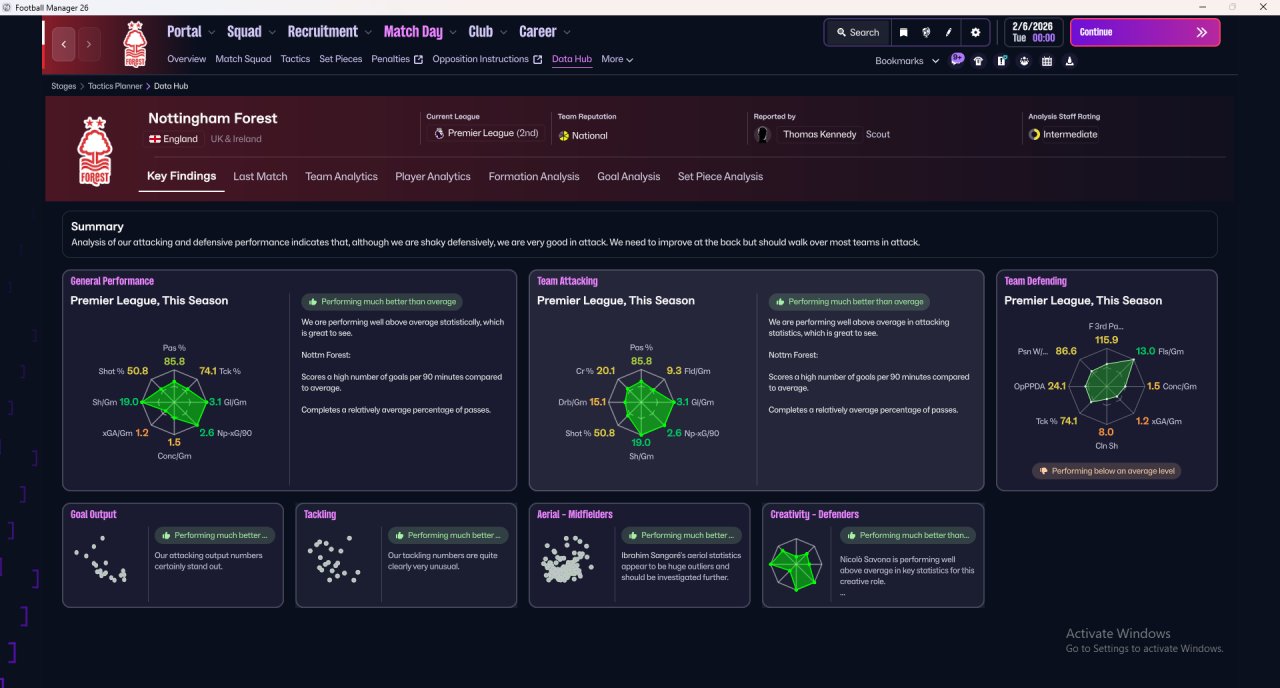
Task: Open the Team Attacking card heading
Action: 567,281
